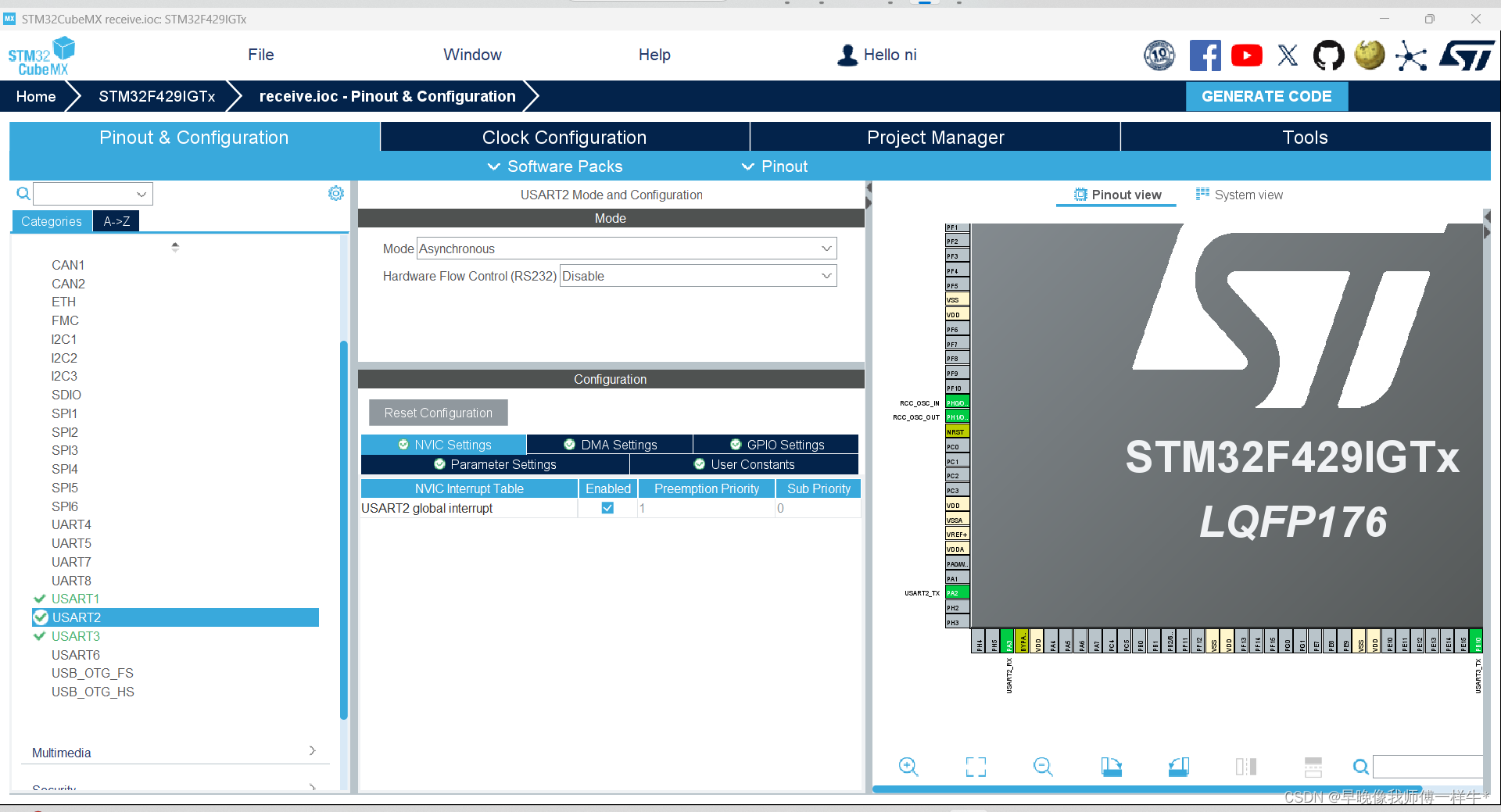Open the ST community globe icon
Viewport: 1501px width, 812px height.
(x=1370, y=55)
